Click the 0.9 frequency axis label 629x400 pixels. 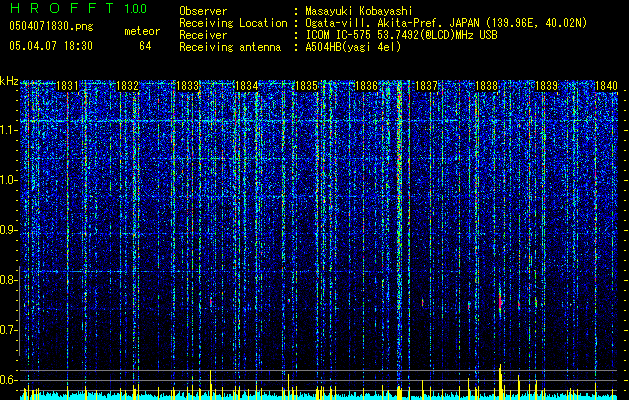pyautogui.click(x=8, y=230)
